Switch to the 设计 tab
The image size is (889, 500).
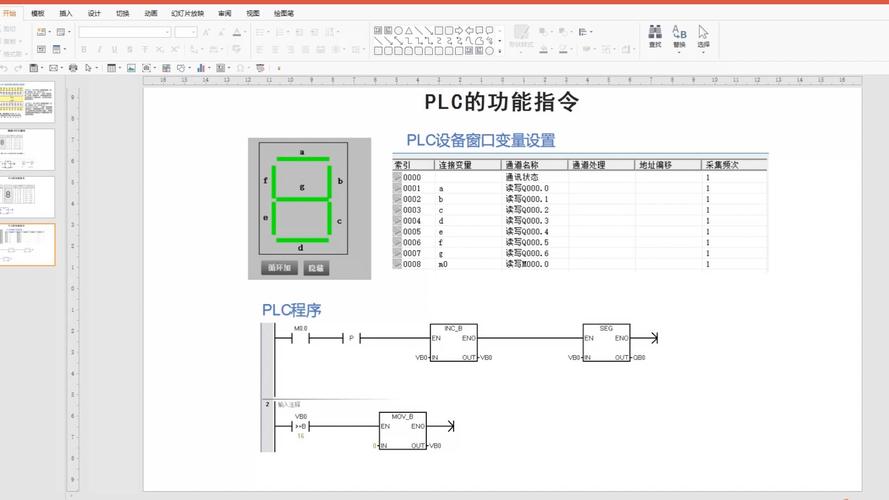[x=94, y=13]
